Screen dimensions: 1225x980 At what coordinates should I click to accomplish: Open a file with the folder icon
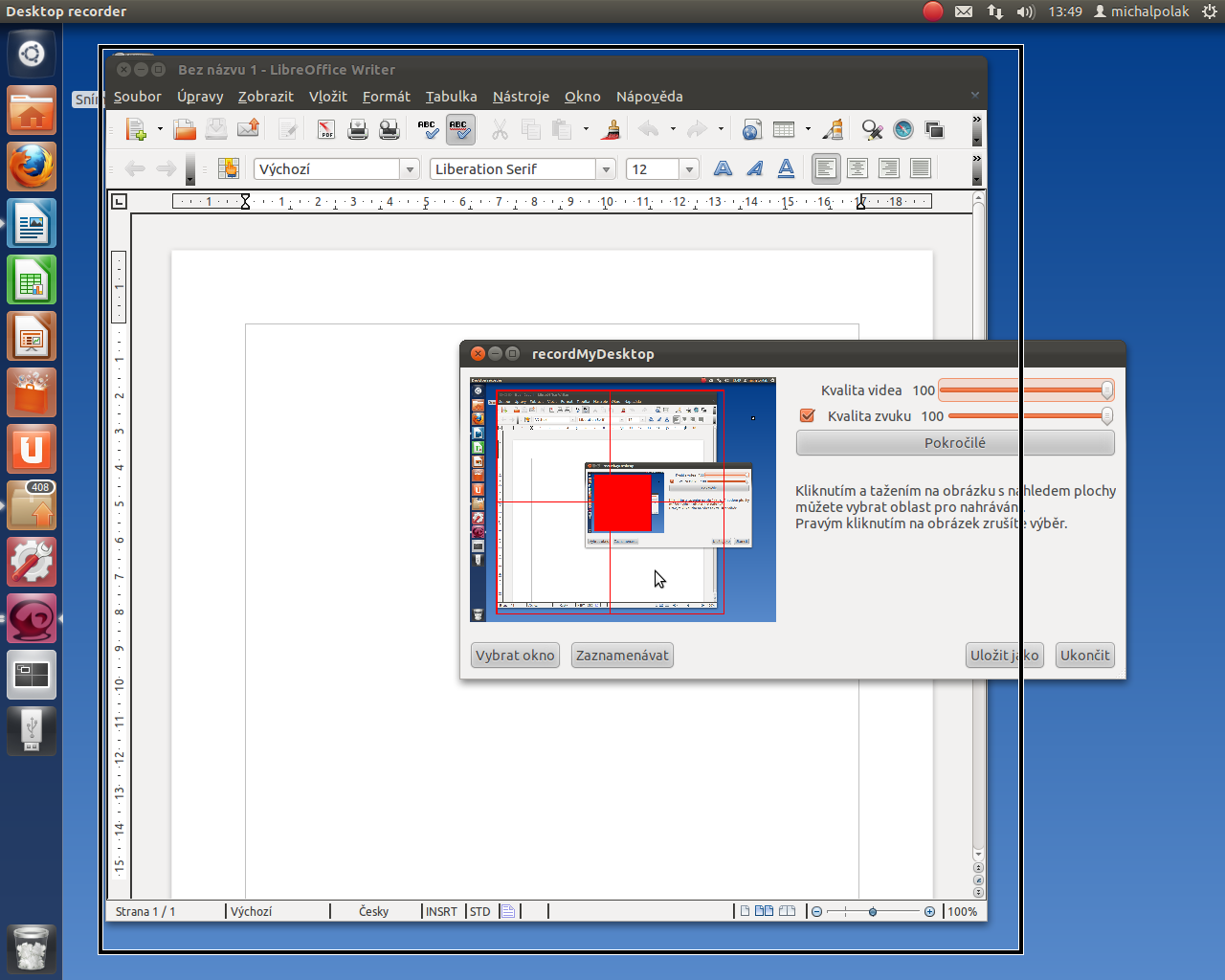coord(185,129)
